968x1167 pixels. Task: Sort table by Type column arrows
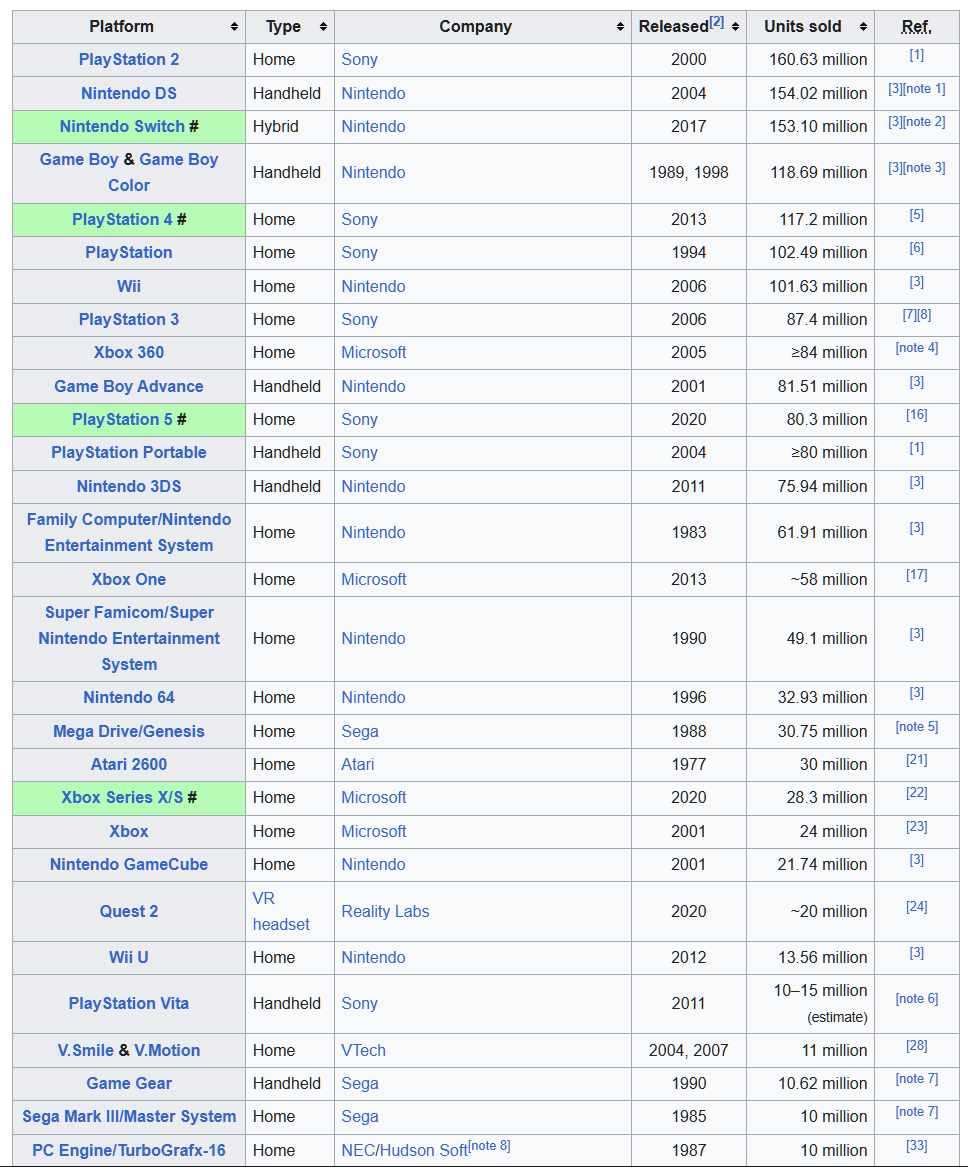click(x=323, y=27)
